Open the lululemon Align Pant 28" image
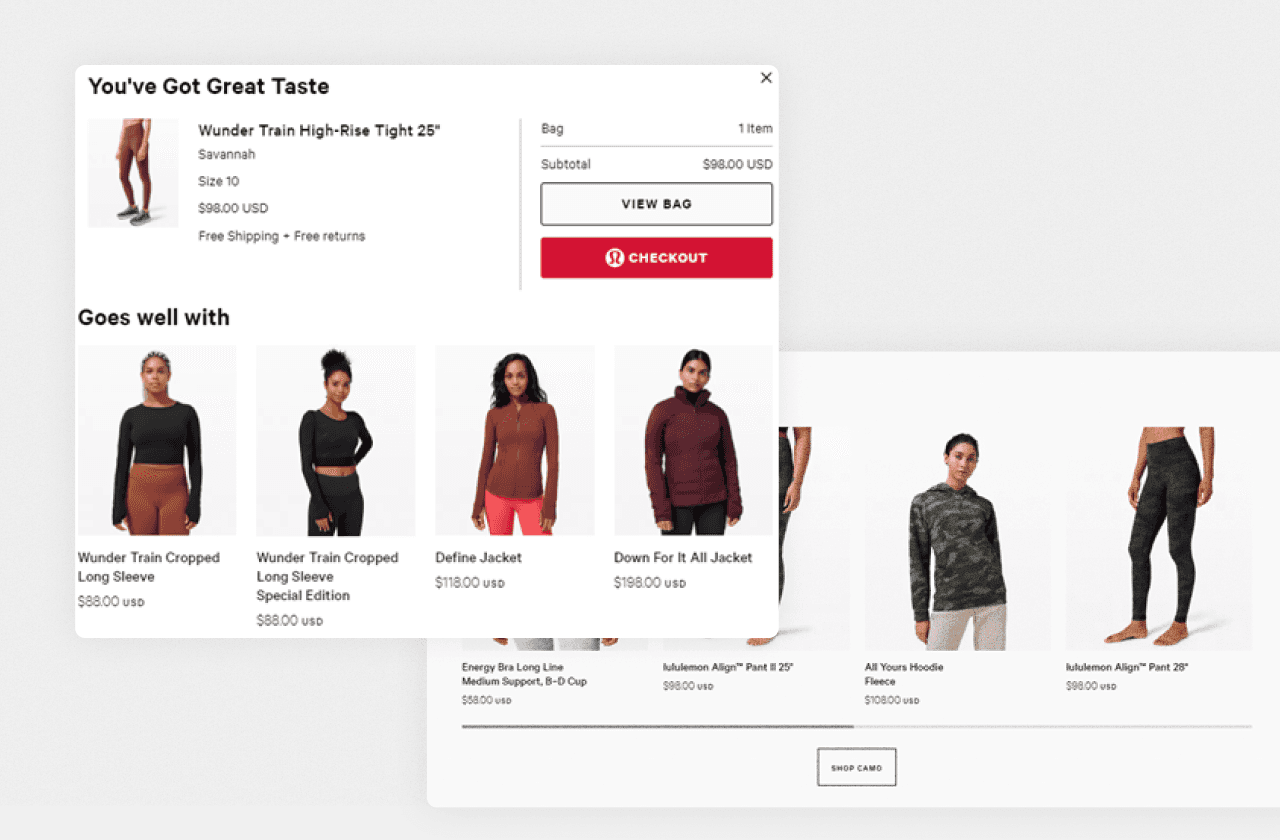The height and width of the screenshot is (840, 1280). click(1158, 539)
